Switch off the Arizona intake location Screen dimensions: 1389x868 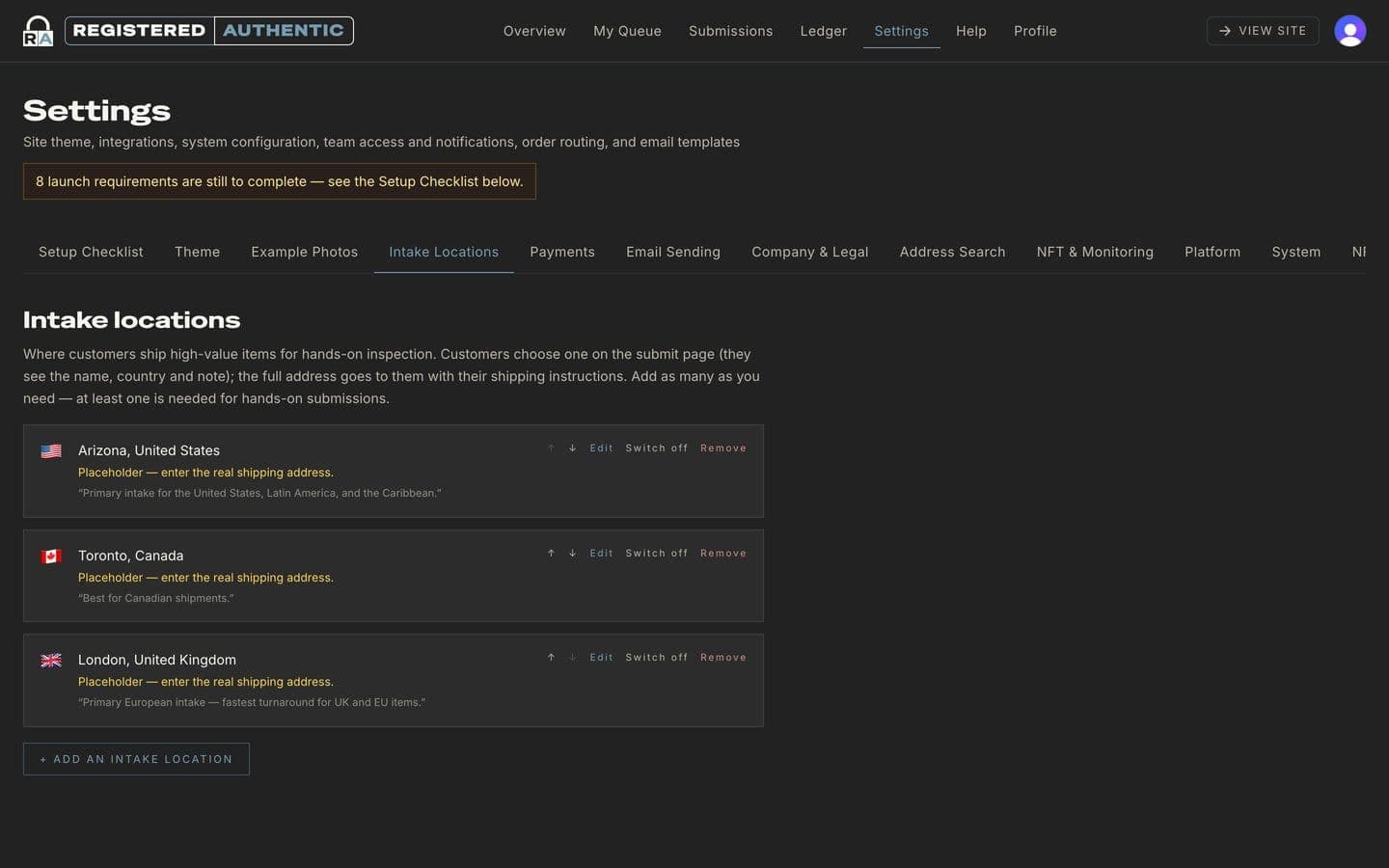[x=657, y=448]
